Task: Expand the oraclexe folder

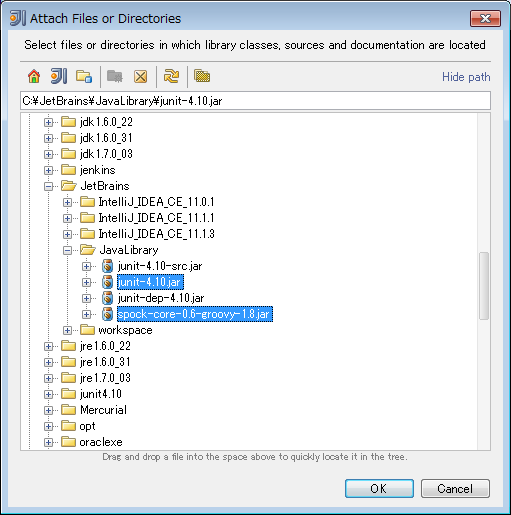Action: 49,442
